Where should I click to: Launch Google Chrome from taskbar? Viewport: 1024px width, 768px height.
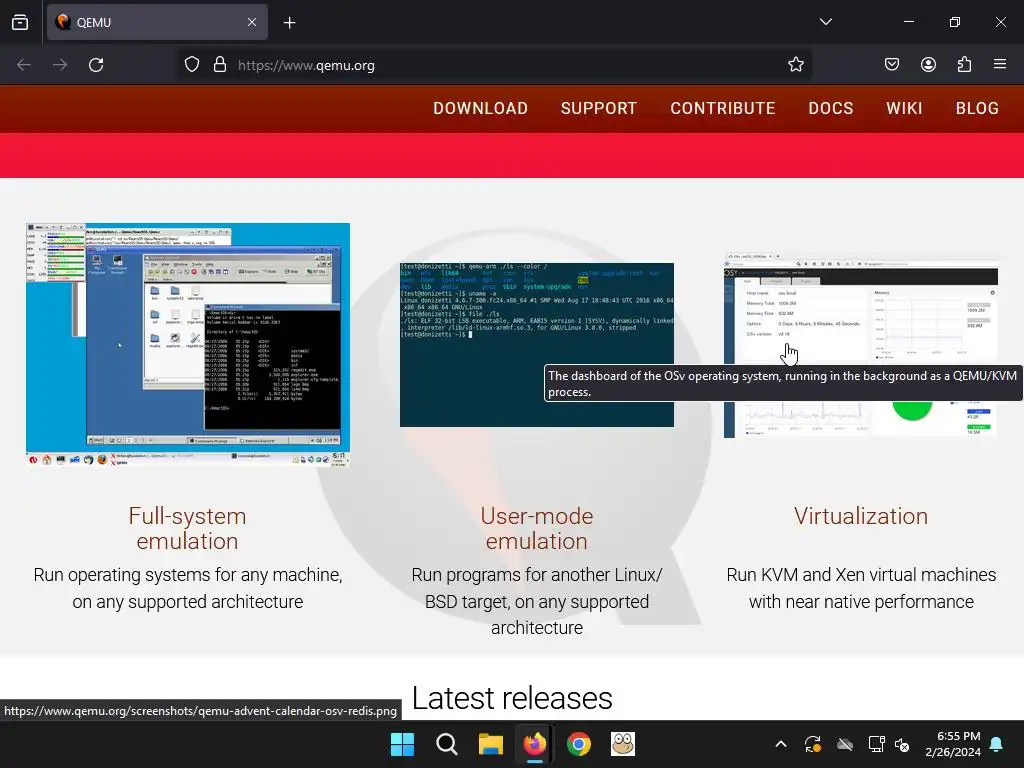coord(579,744)
